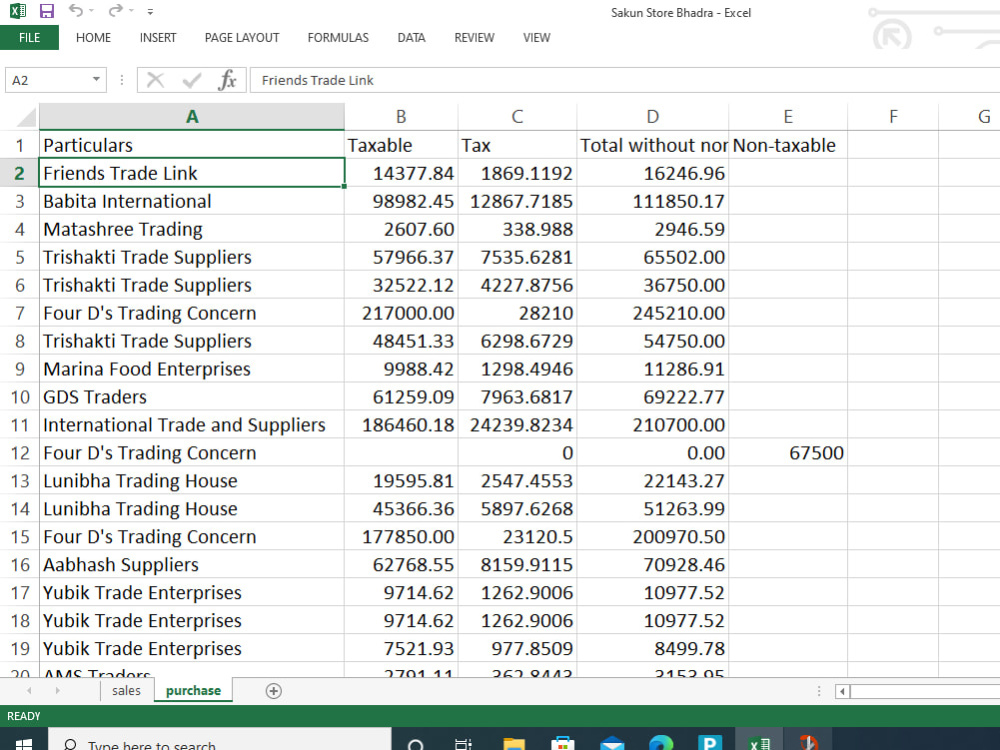Image resolution: width=1000 pixels, height=750 pixels.
Task: Select all cells via corner triangle
Action: [x=26, y=117]
